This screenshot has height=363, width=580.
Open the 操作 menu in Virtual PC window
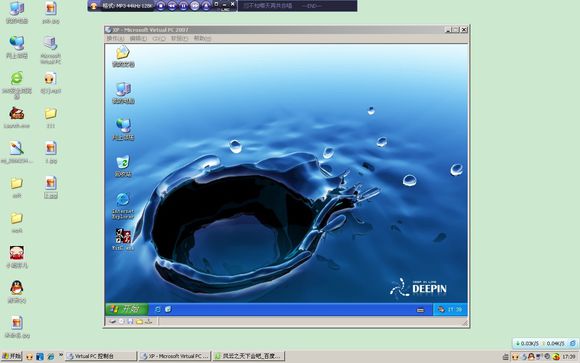click(x=115, y=38)
